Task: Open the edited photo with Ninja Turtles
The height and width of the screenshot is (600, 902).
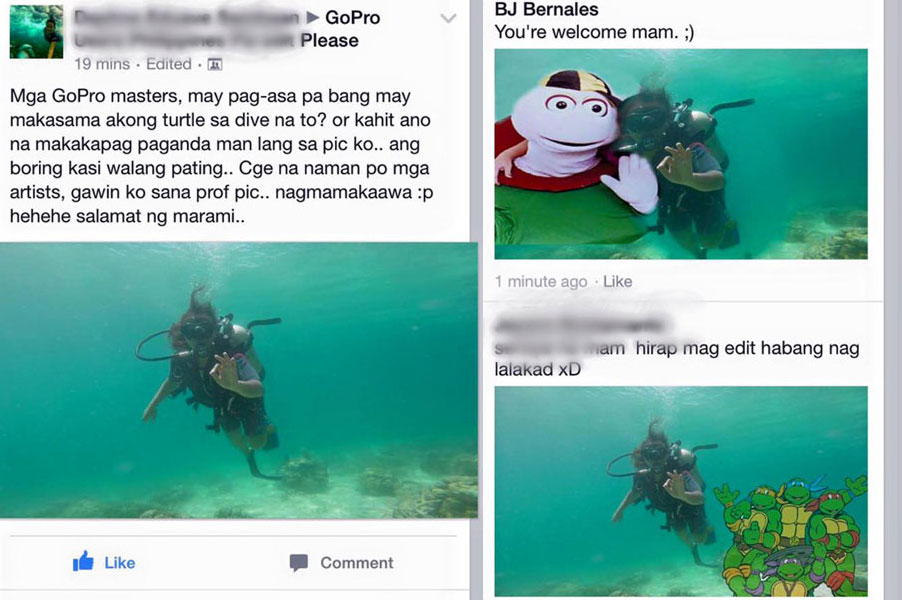Action: pyautogui.click(x=681, y=491)
